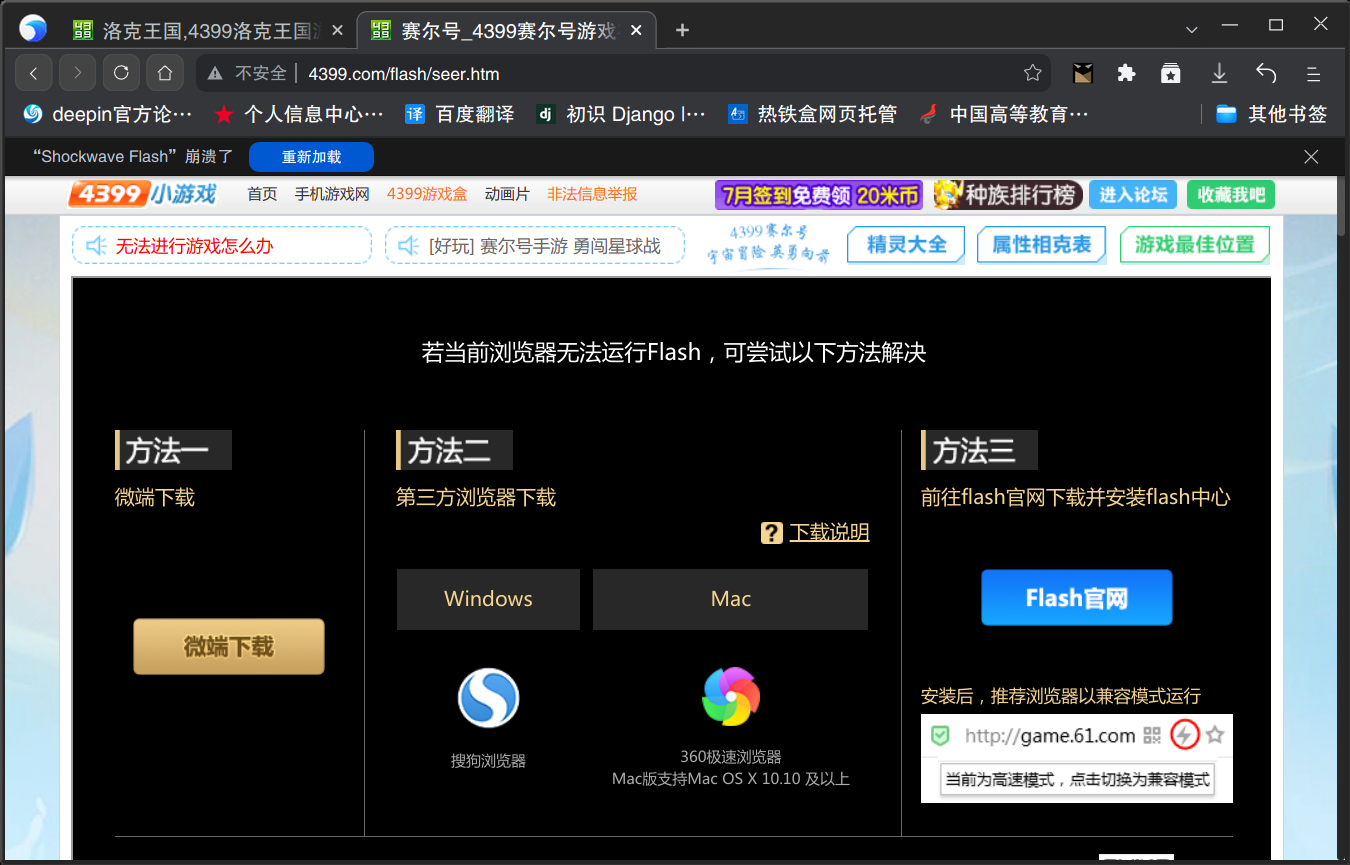Switch to the 洛克王国 tab

(x=207, y=31)
